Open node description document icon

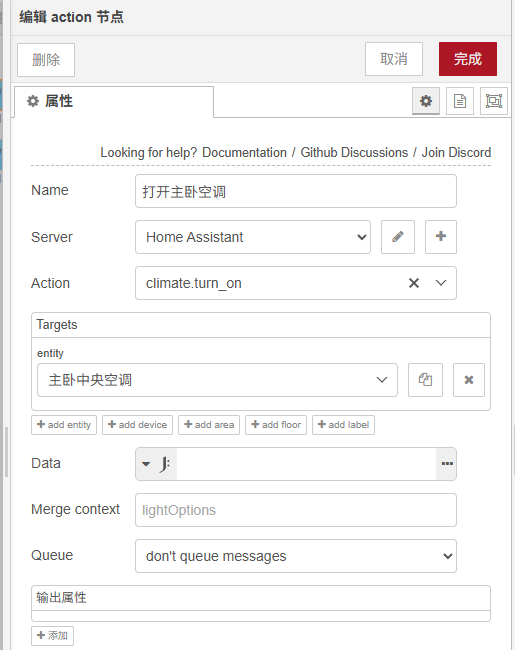tap(460, 101)
